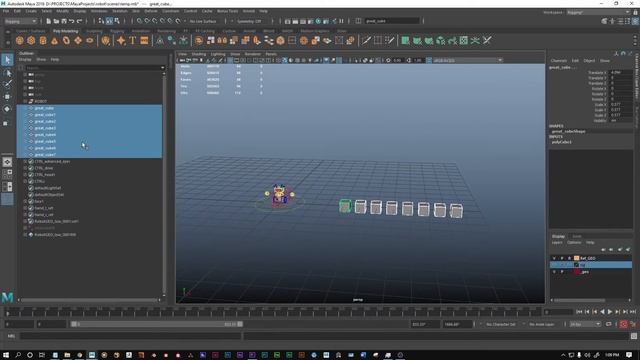Click the MEL command line input

(131, 336)
